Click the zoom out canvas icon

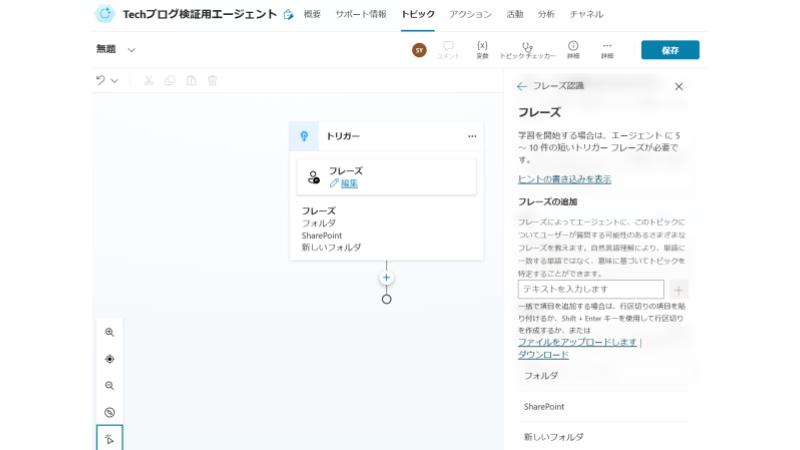click(110, 385)
